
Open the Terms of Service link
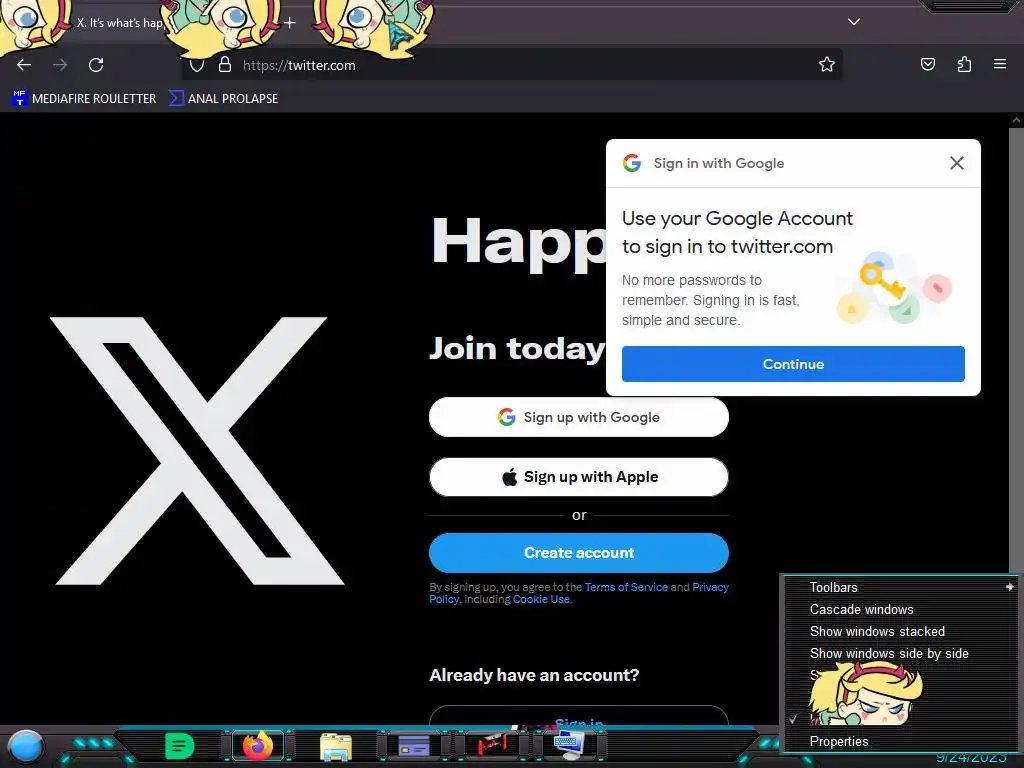tap(626, 587)
